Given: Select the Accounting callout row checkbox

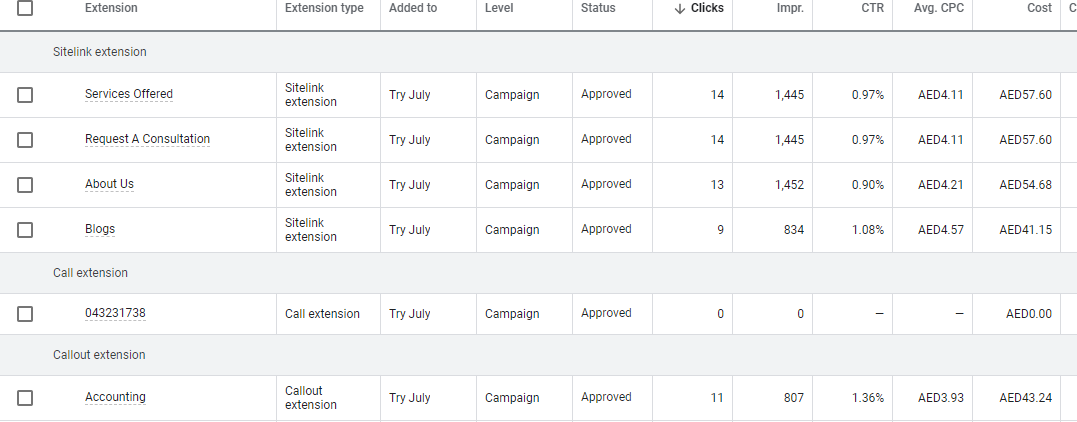Looking at the screenshot, I should (25, 398).
